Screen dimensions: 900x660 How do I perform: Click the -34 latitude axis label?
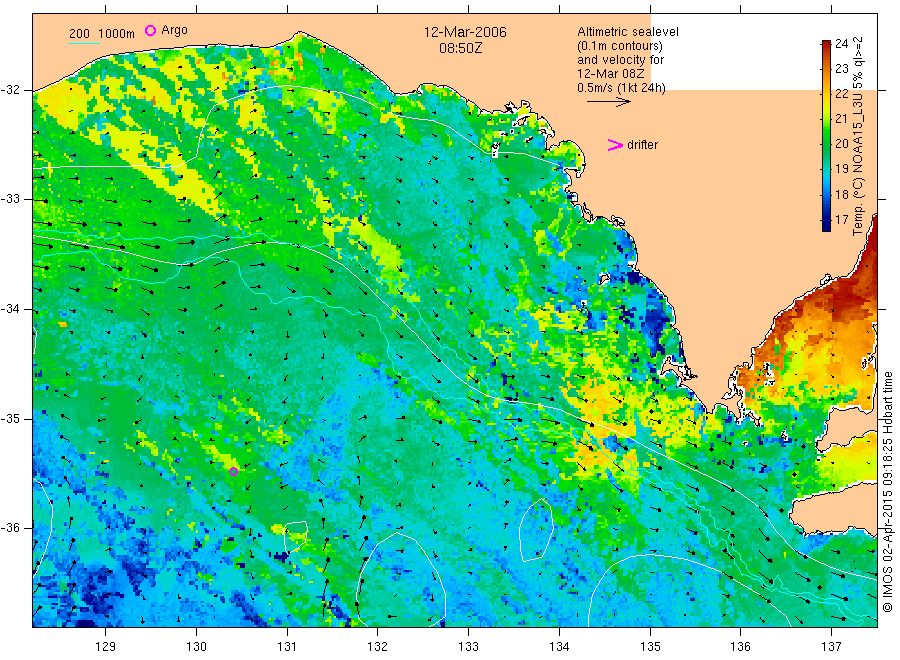pyautogui.click(x=10, y=309)
